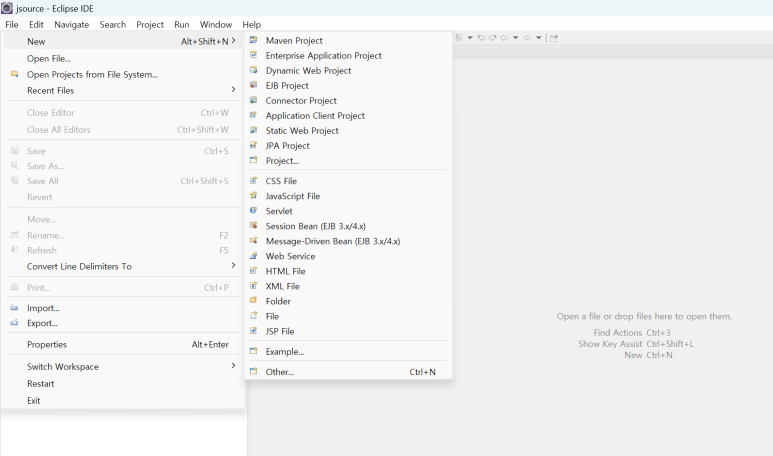Choose Exit from File menu
The height and width of the screenshot is (456, 773).
coord(123,401)
